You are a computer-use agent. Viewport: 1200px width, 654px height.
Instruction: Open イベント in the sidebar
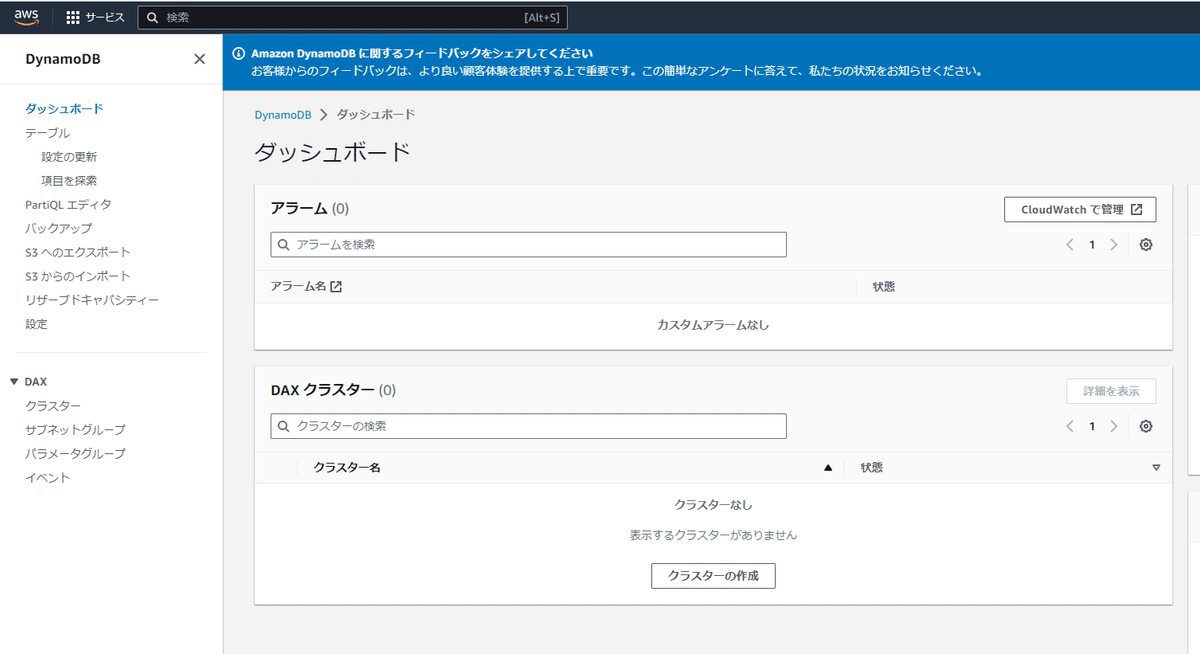(48, 478)
